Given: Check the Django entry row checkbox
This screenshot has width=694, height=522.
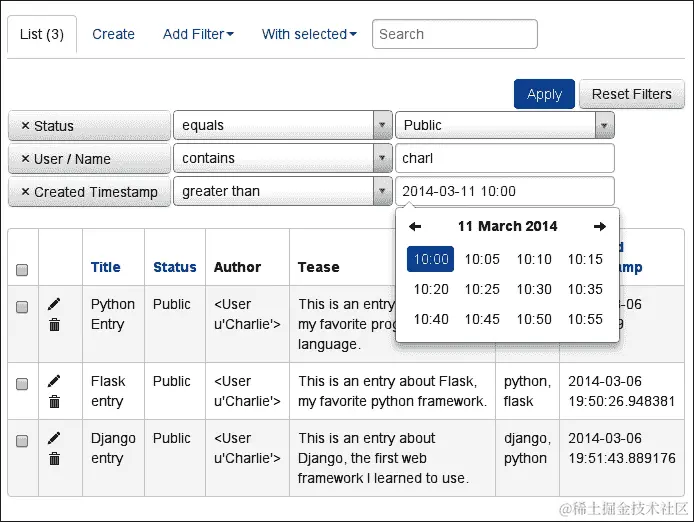Looking at the screenshot, I should point(22,441).
